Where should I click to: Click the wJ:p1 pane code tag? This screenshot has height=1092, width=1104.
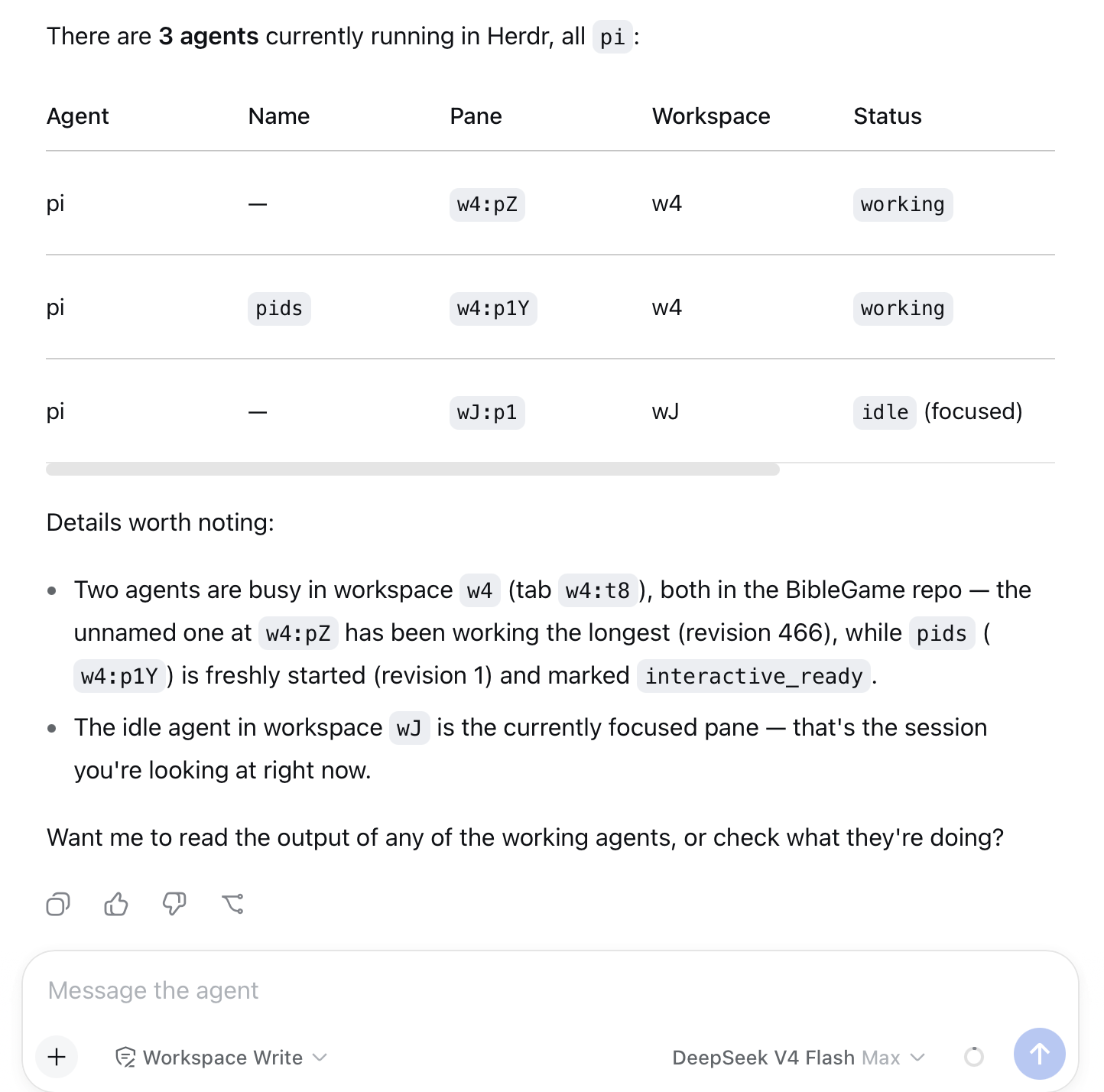tap(487, 412)
